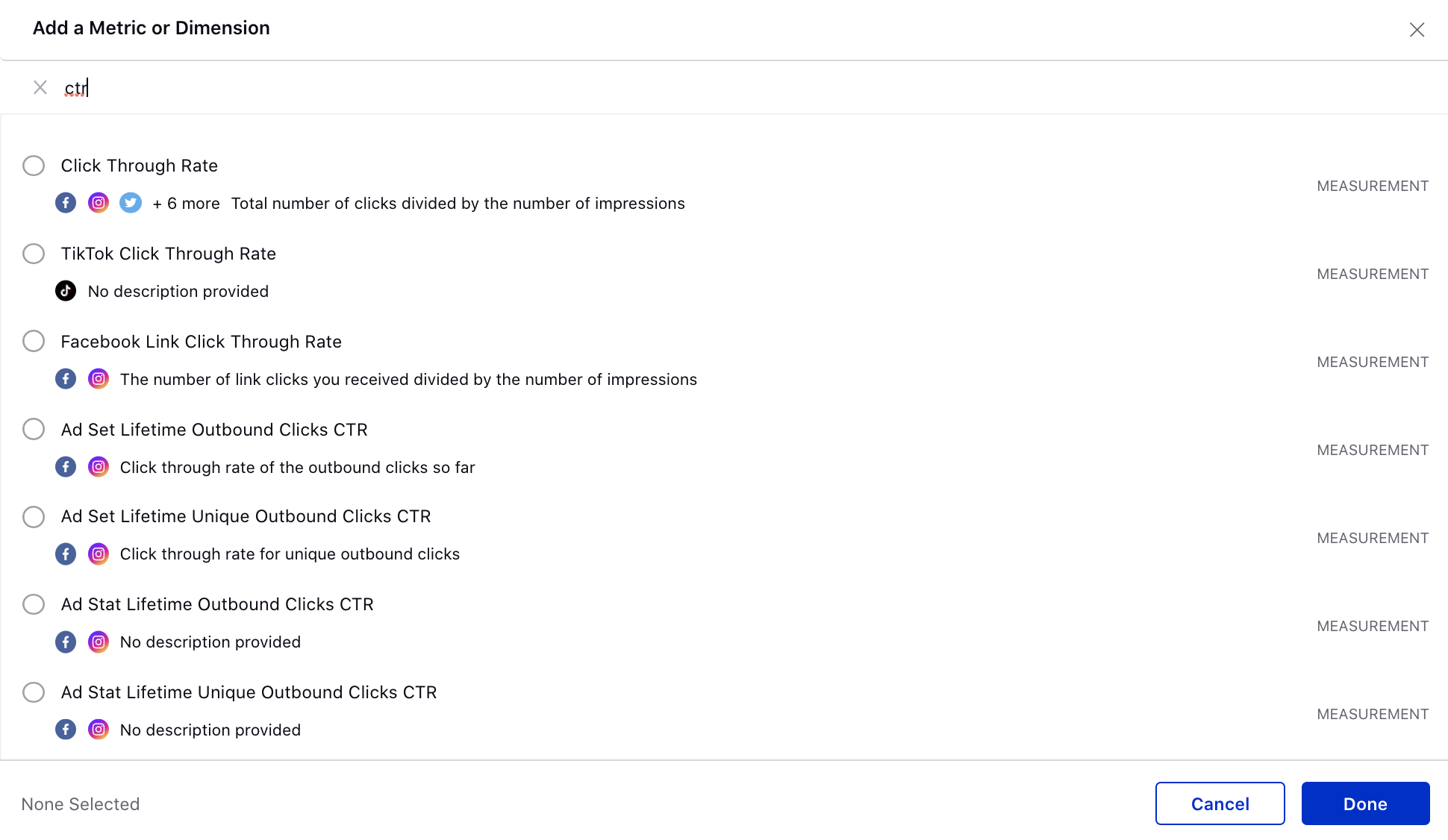
Task: Select the TikTok icon filter
Action: click(65, 291)
